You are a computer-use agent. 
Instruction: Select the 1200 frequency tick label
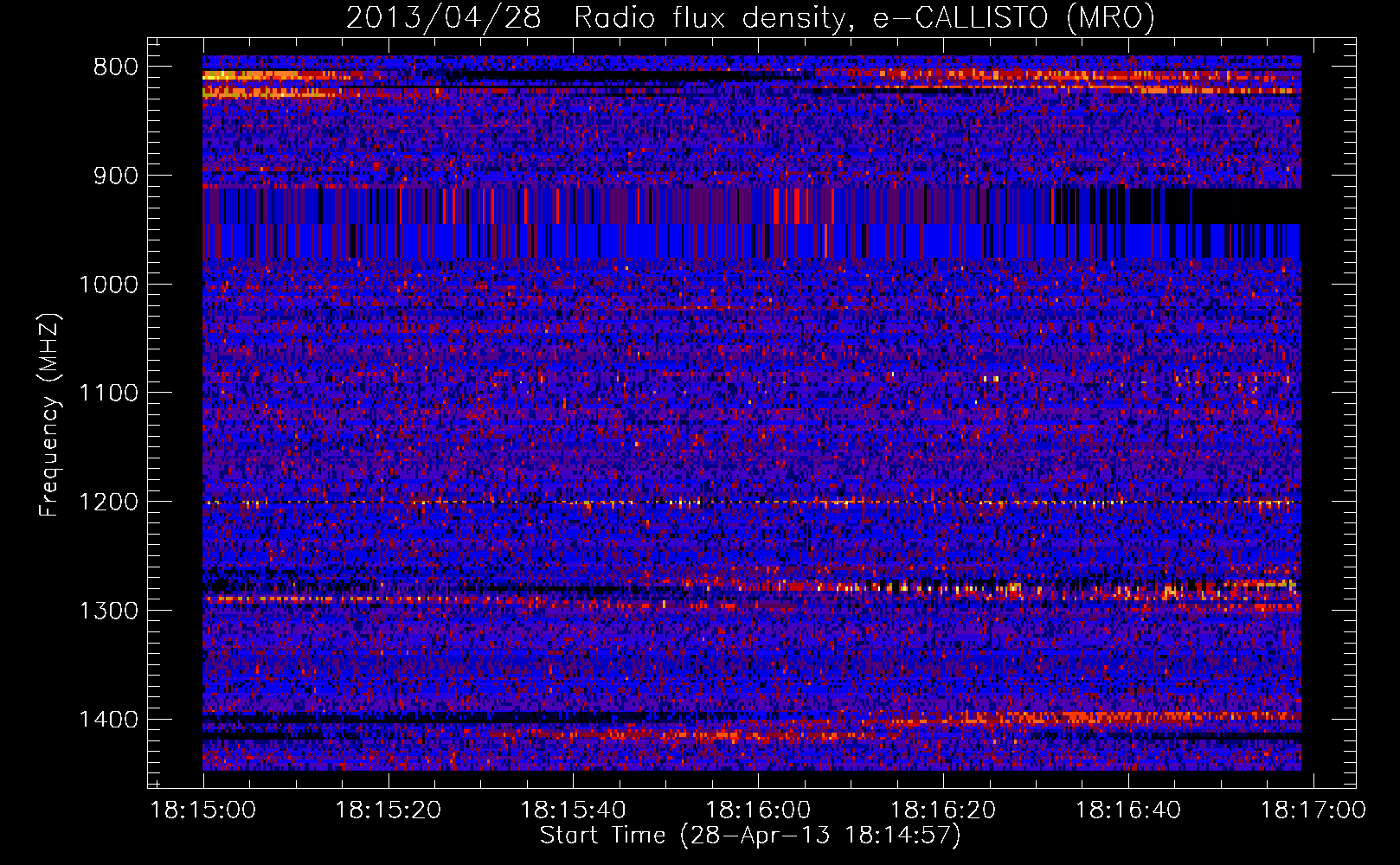[x=108, y=503]
